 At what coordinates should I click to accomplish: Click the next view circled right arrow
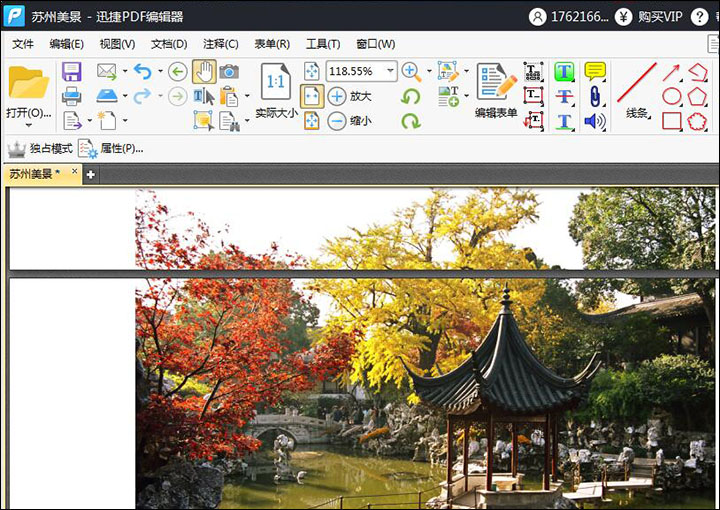click(x=178, y=96)
